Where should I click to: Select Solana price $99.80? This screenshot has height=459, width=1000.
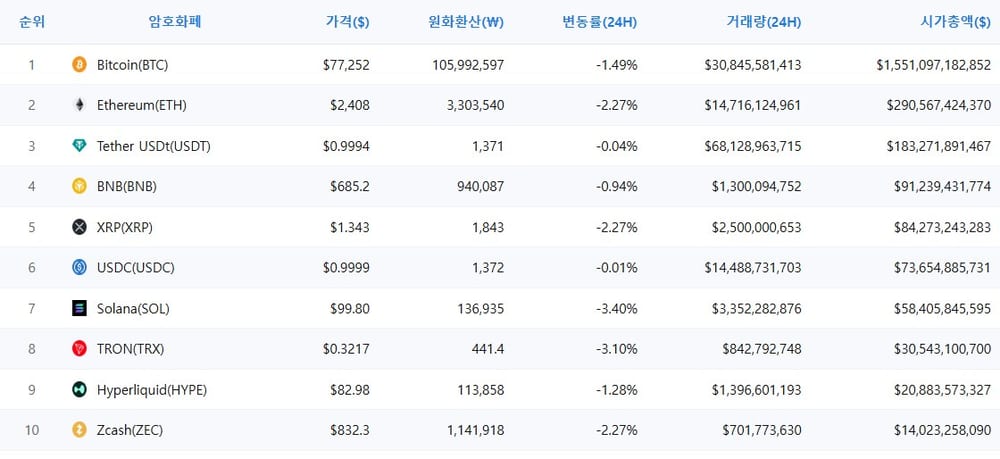[x=349, y=309]
